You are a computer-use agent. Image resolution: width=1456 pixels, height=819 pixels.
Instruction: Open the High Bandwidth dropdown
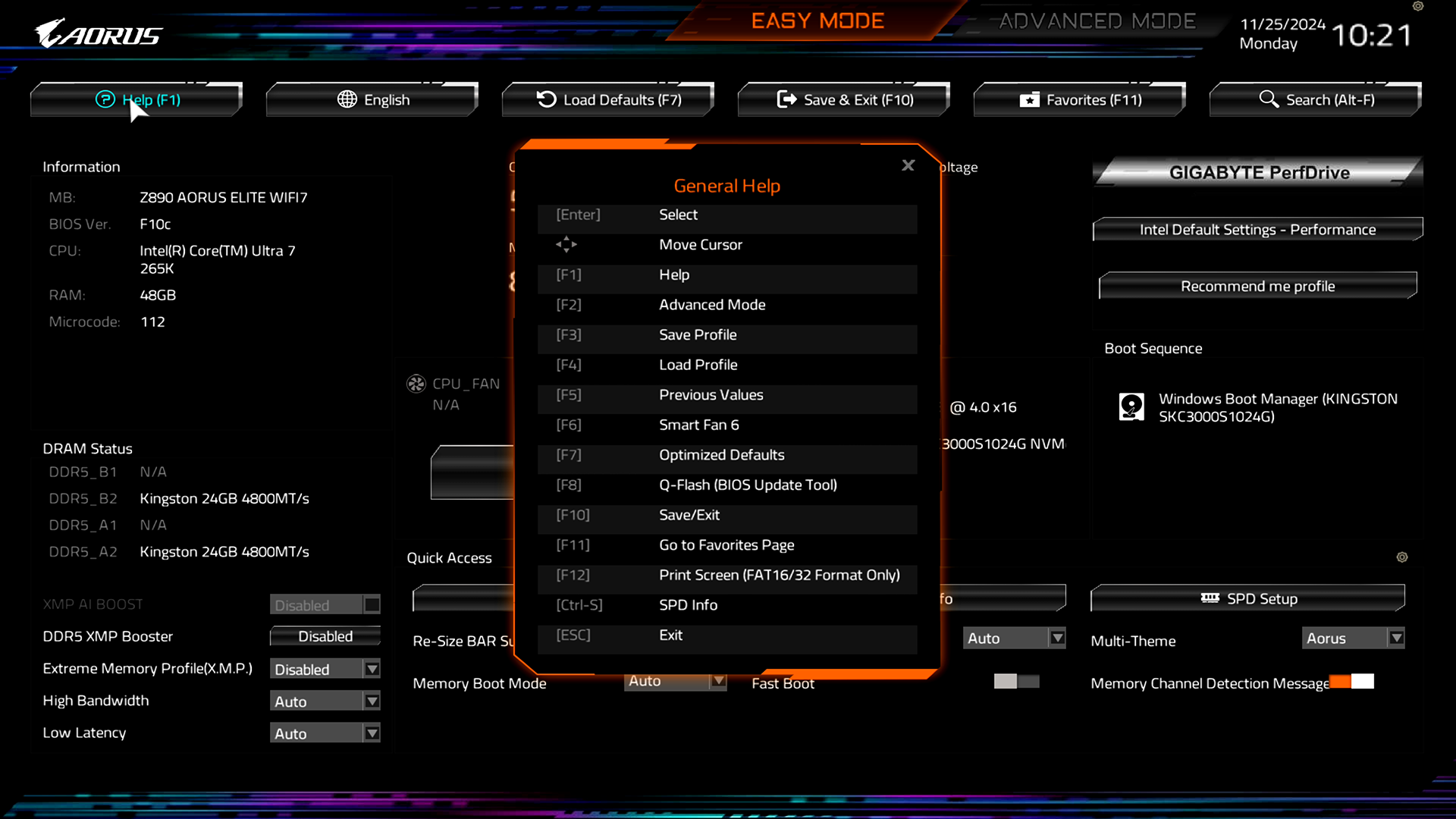tap(371, 701)
